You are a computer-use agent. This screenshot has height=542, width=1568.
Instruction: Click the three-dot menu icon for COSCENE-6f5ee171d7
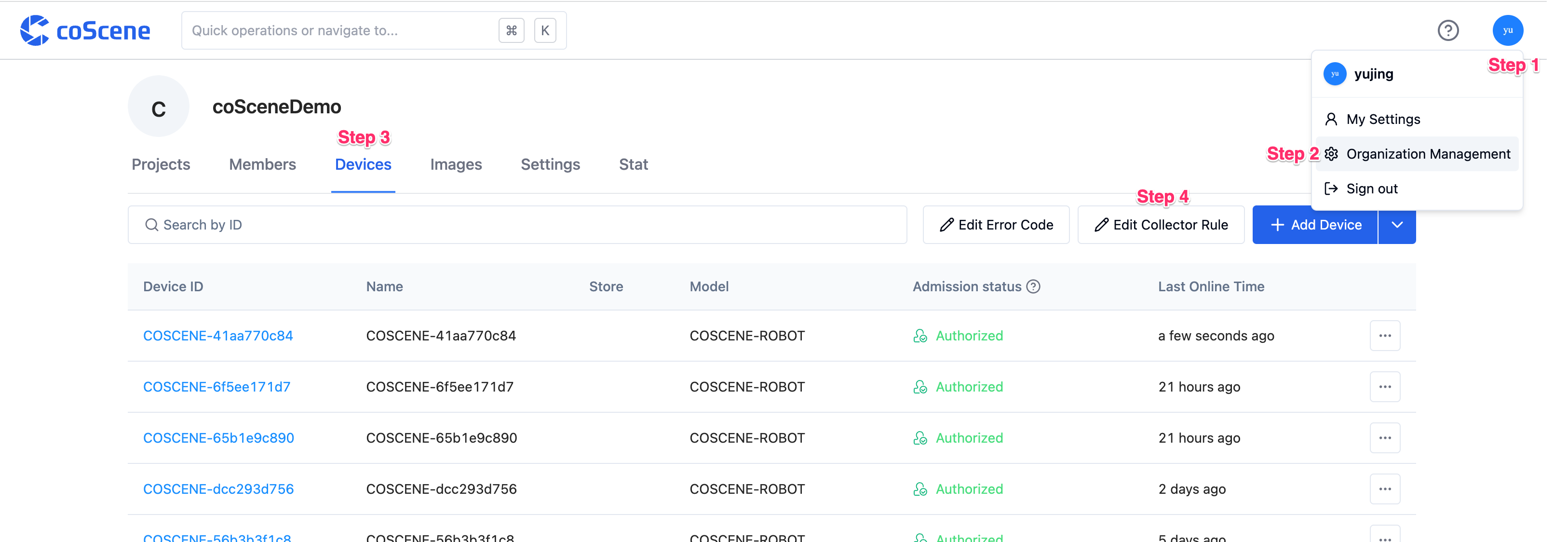pos(1385,386)
